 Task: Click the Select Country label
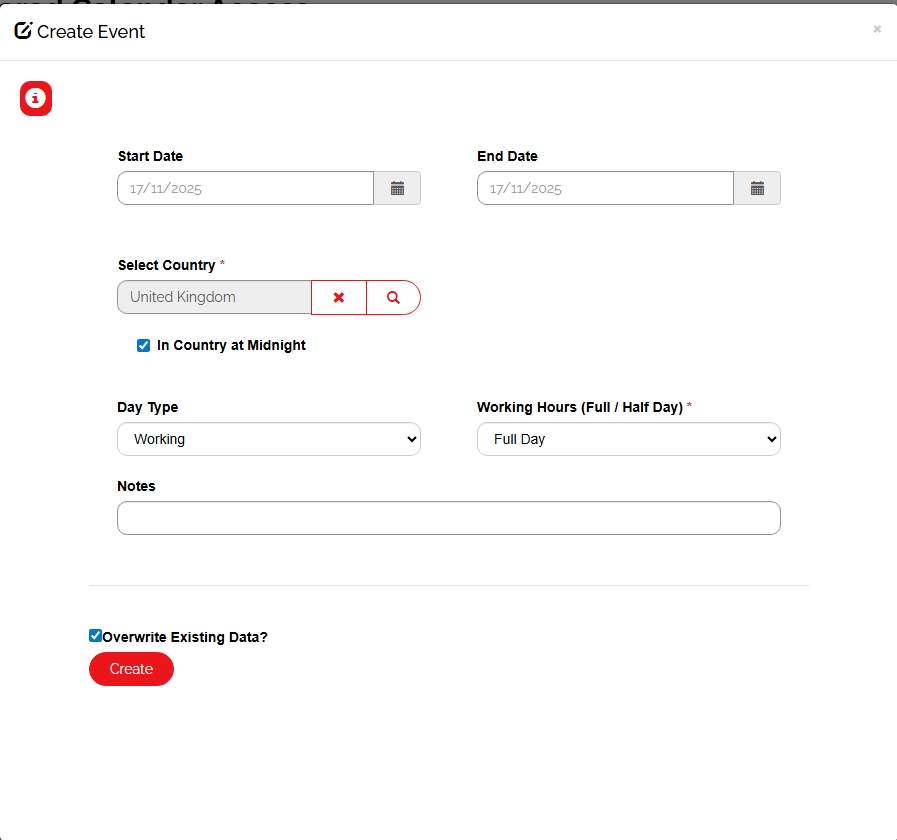coord(166,265)
